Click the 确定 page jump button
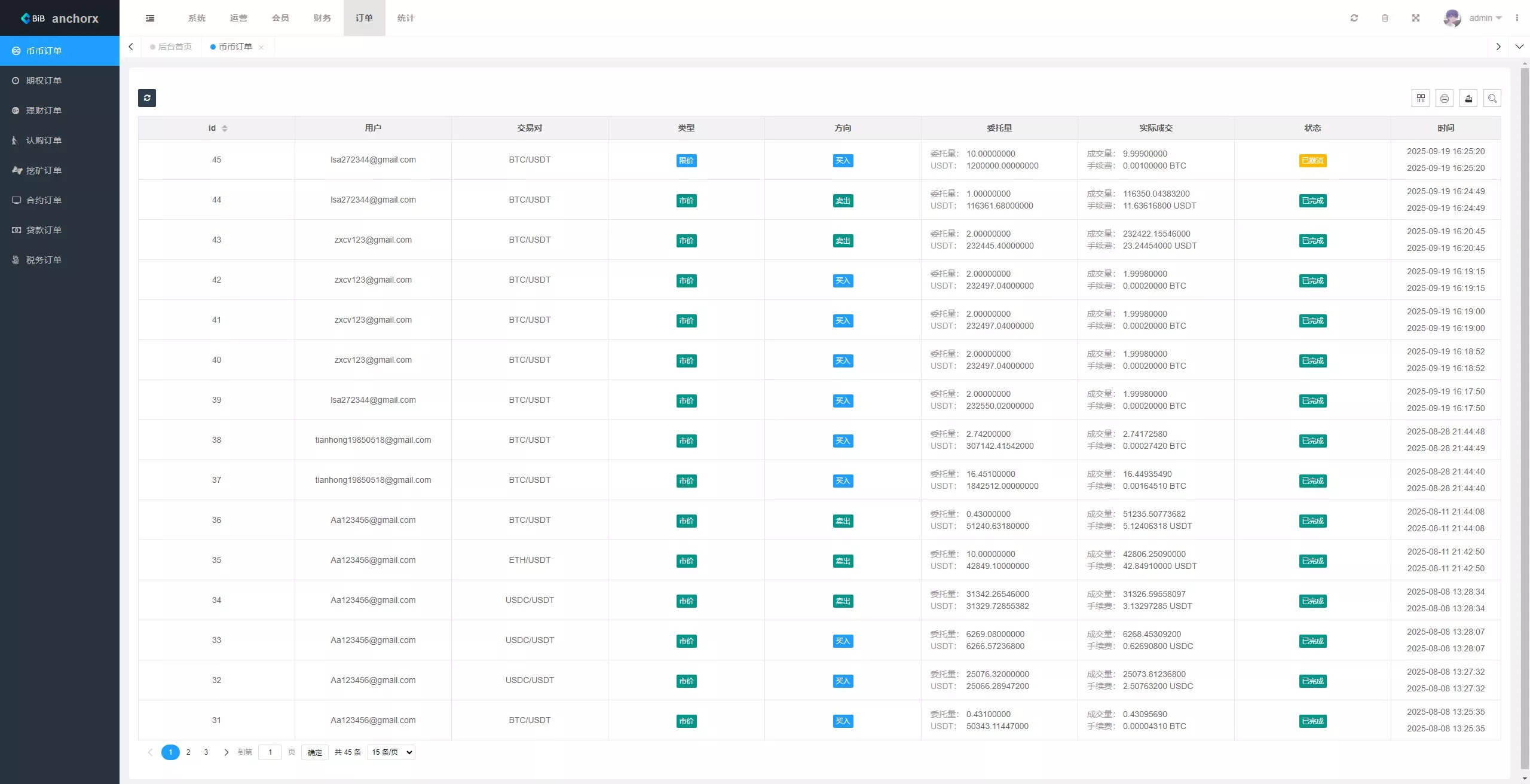The width and height of the screenshot is (1530, 784). (x=315, y=752)
